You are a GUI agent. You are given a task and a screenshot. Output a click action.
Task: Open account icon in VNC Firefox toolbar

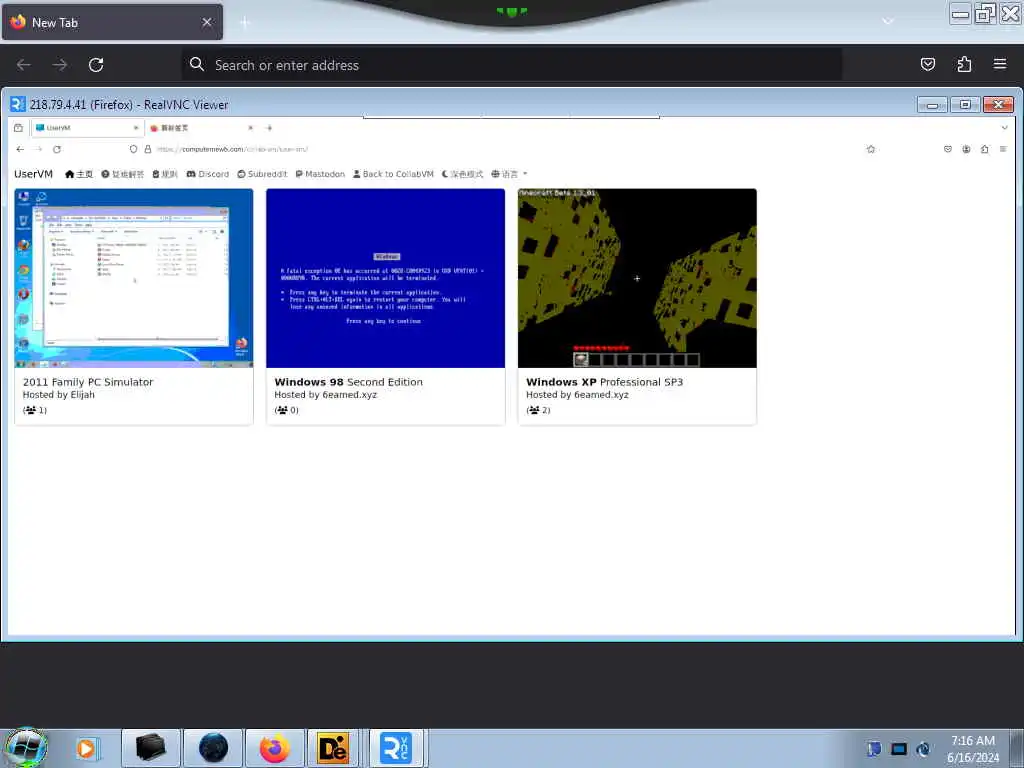tap(966, 149)
